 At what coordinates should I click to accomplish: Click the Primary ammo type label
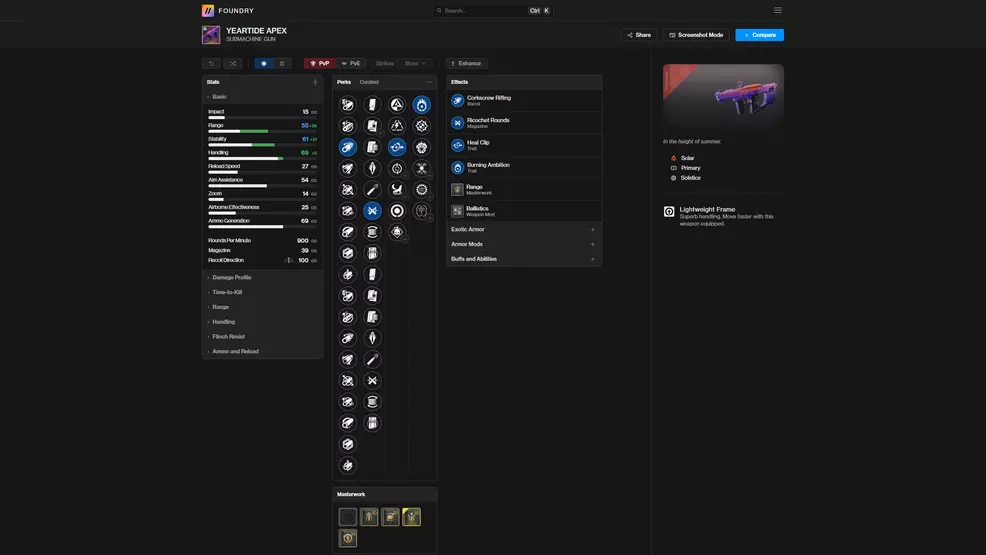tap(690, 168)
